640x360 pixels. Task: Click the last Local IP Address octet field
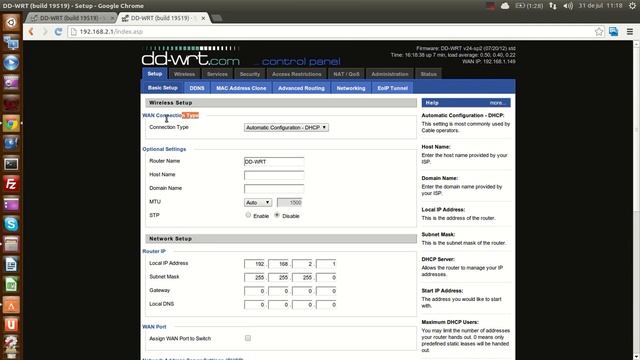326,264
